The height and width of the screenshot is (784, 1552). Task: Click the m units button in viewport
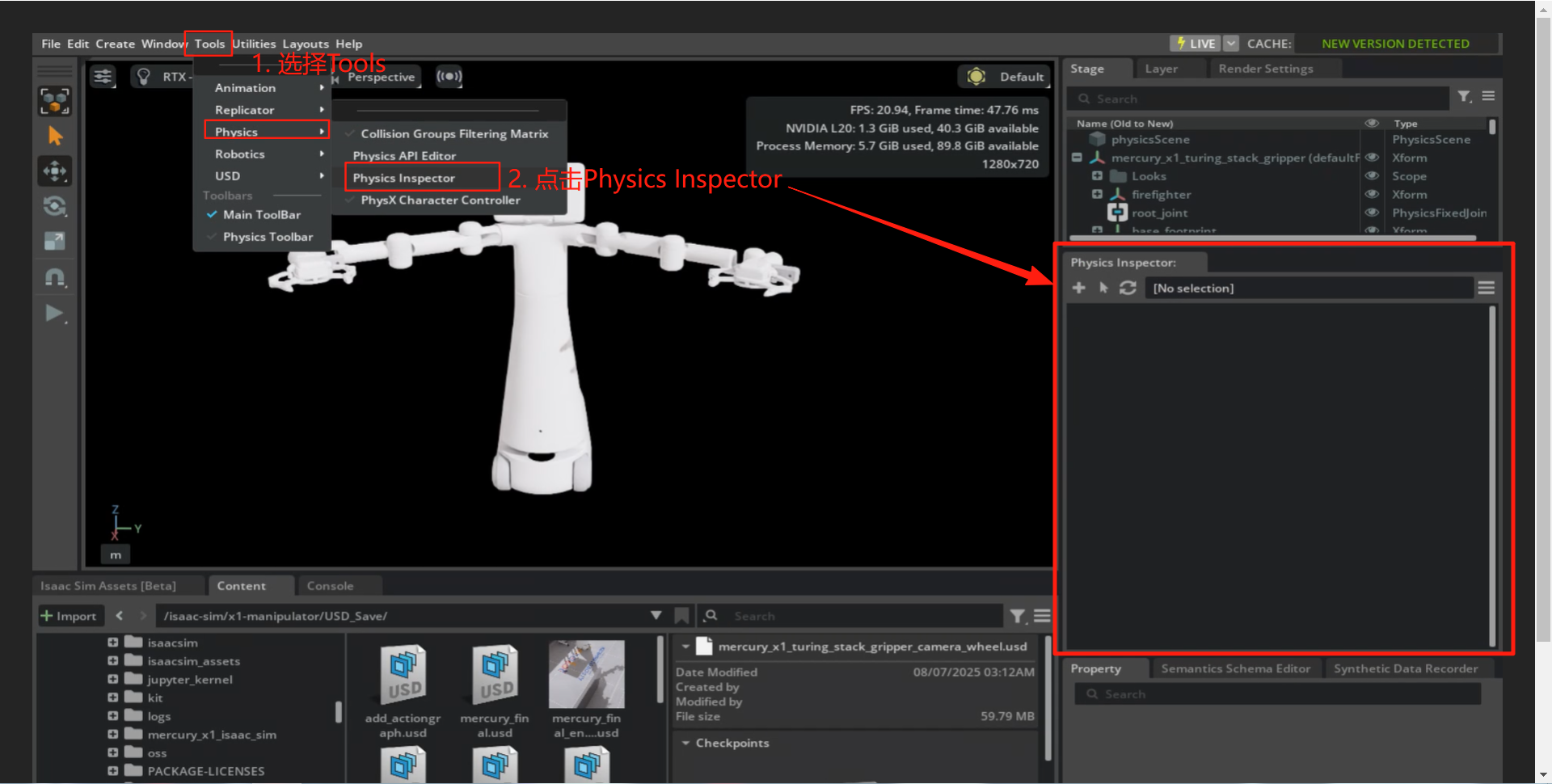click(116, 555)
